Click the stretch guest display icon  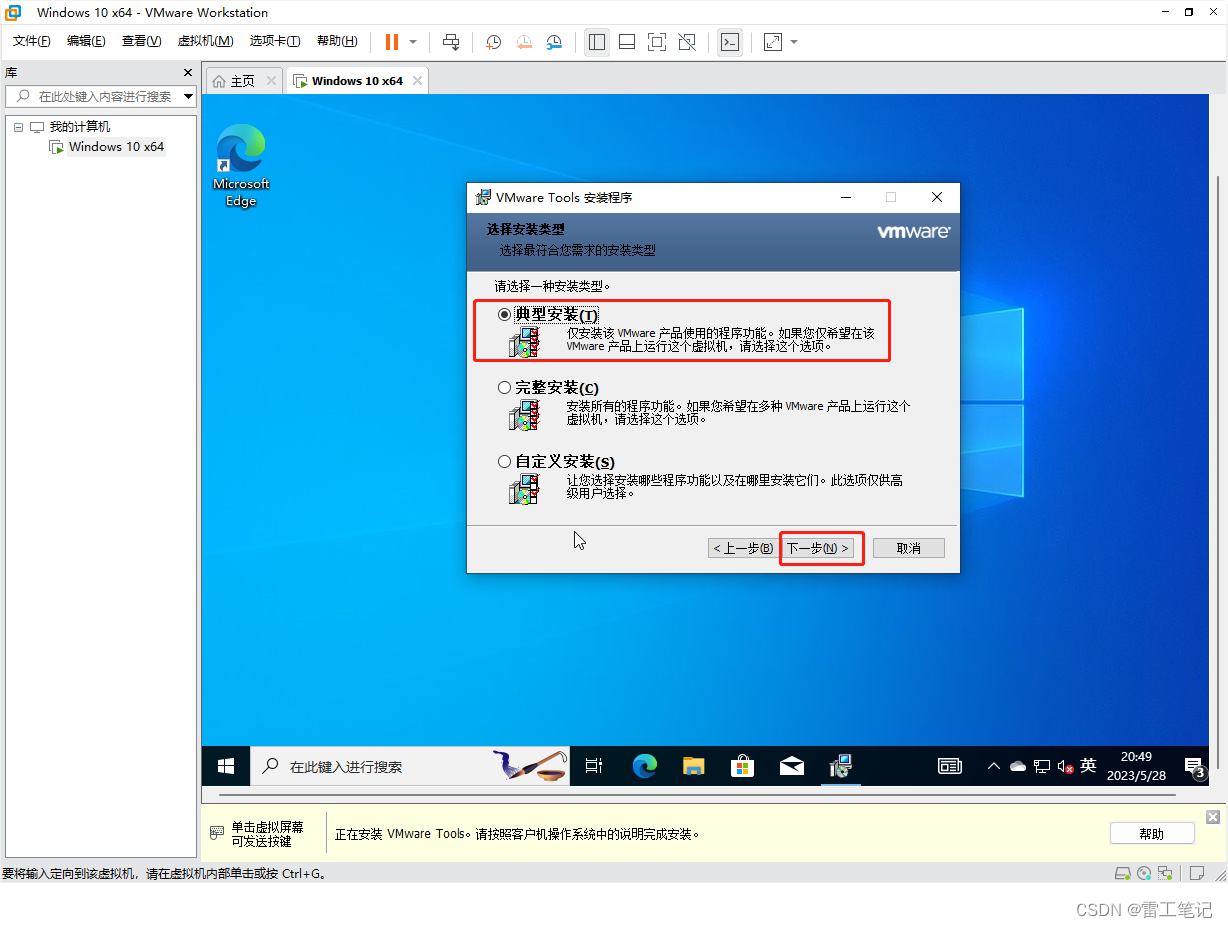[773, 42]
